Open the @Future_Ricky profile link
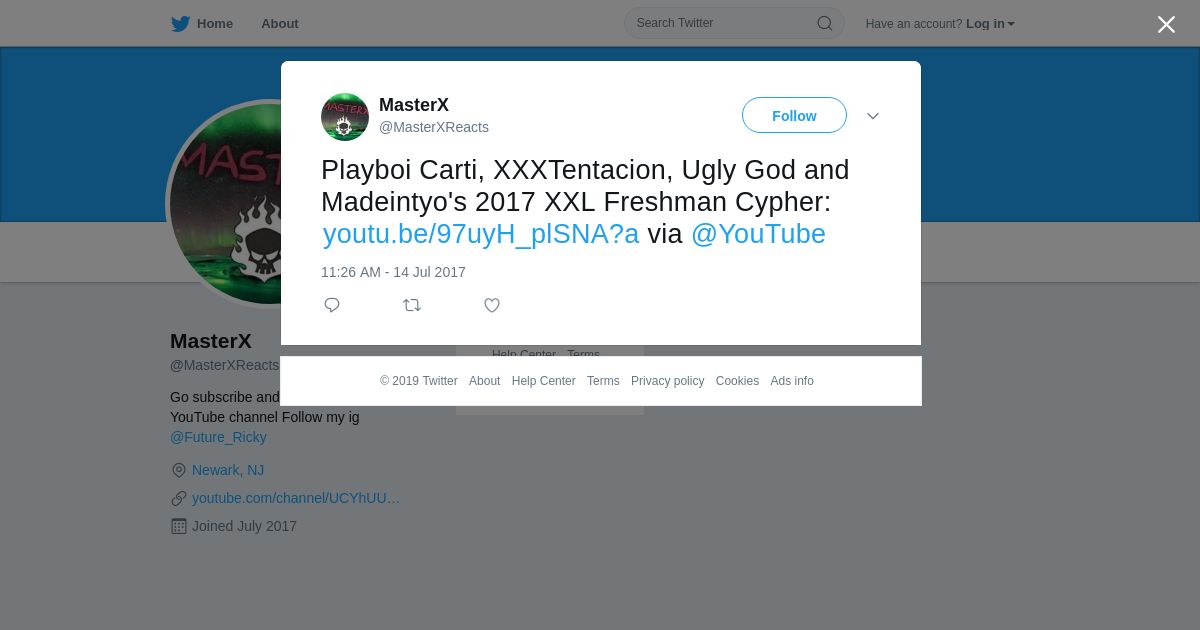Image resolution: width=1200 pixels, height=630 pixels. coord(218,437)
